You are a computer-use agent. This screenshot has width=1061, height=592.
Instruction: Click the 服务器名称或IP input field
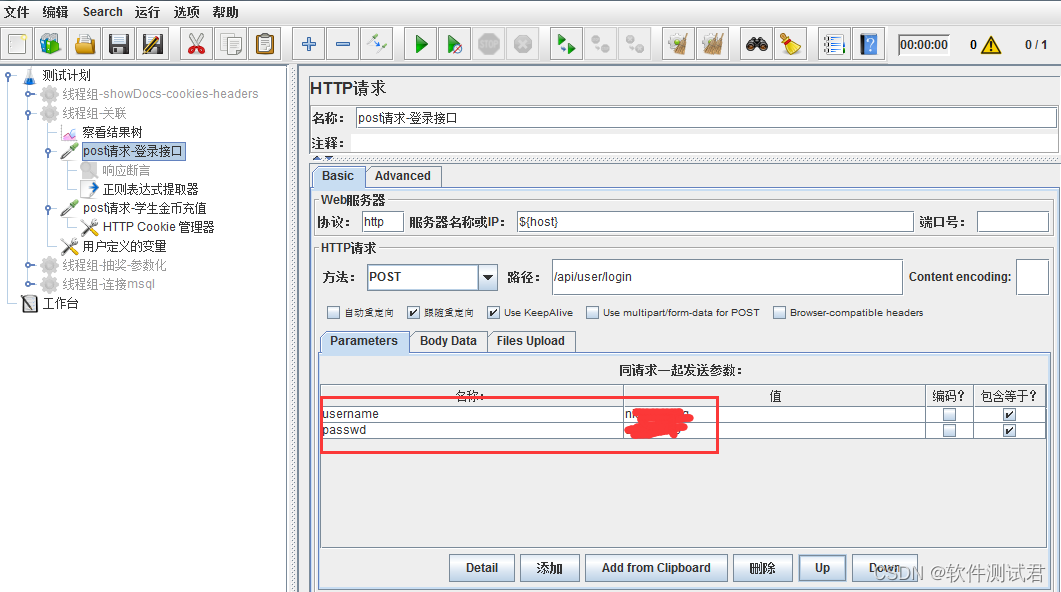pos(715,222)
